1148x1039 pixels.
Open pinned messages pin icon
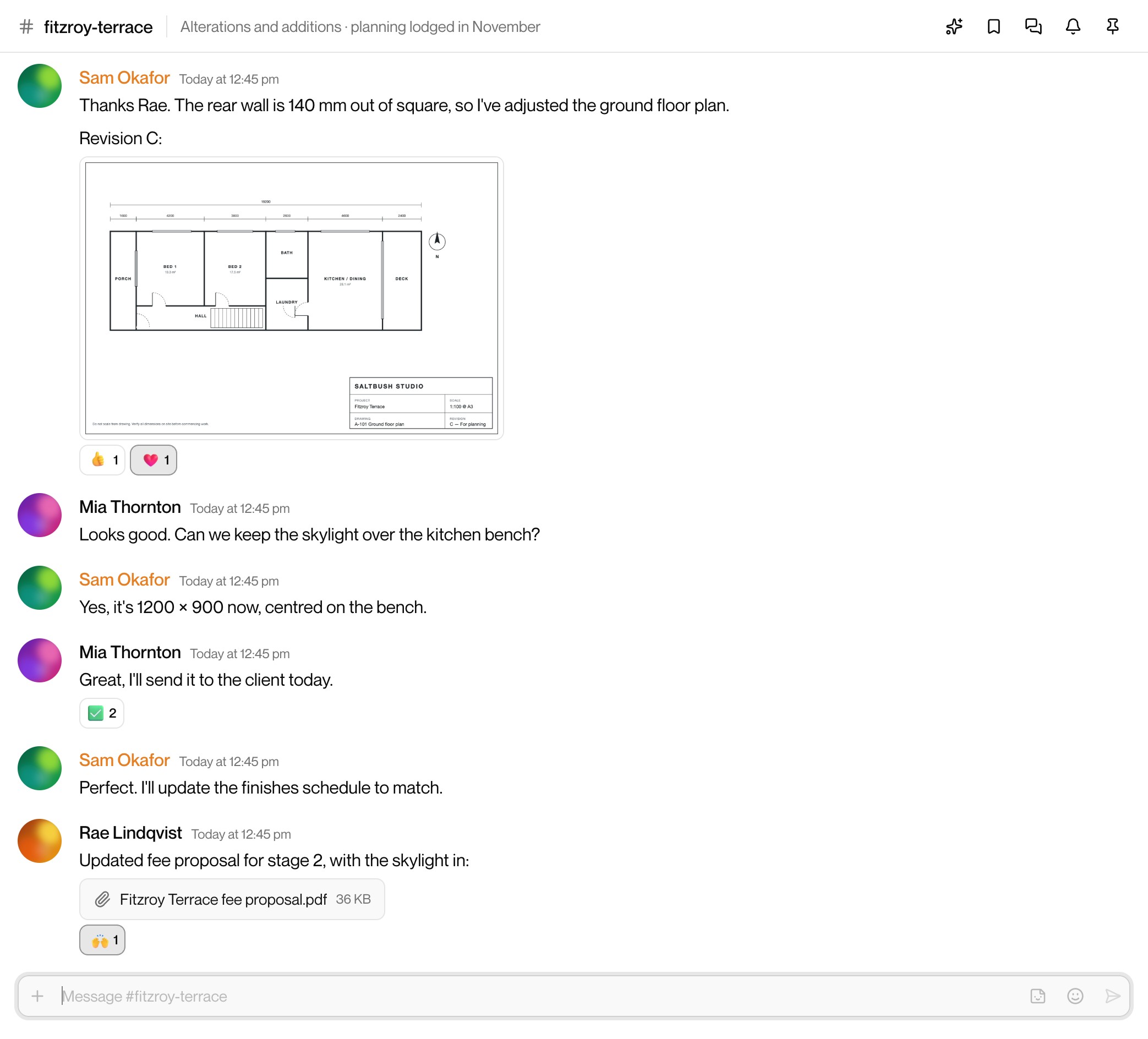click(1112, 27)
